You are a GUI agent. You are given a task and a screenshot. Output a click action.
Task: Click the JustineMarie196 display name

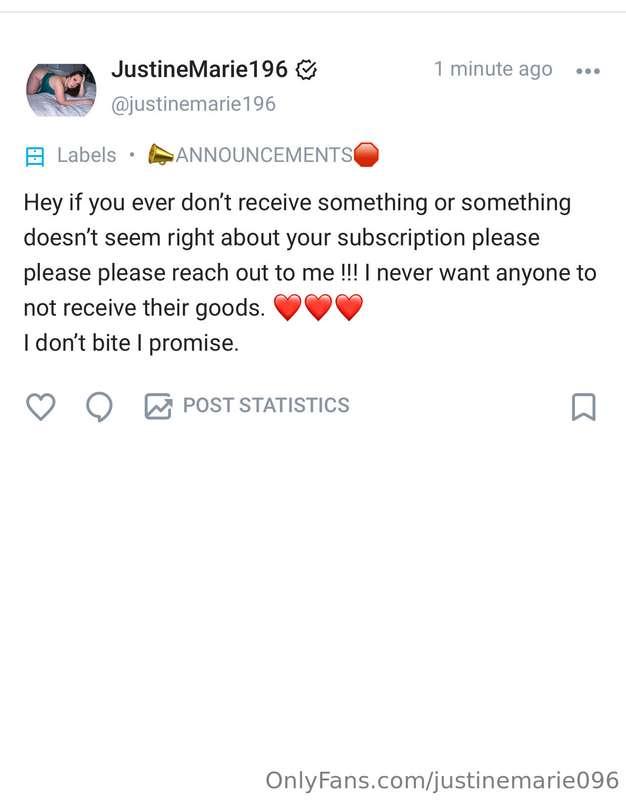click(x=199, y=70)
